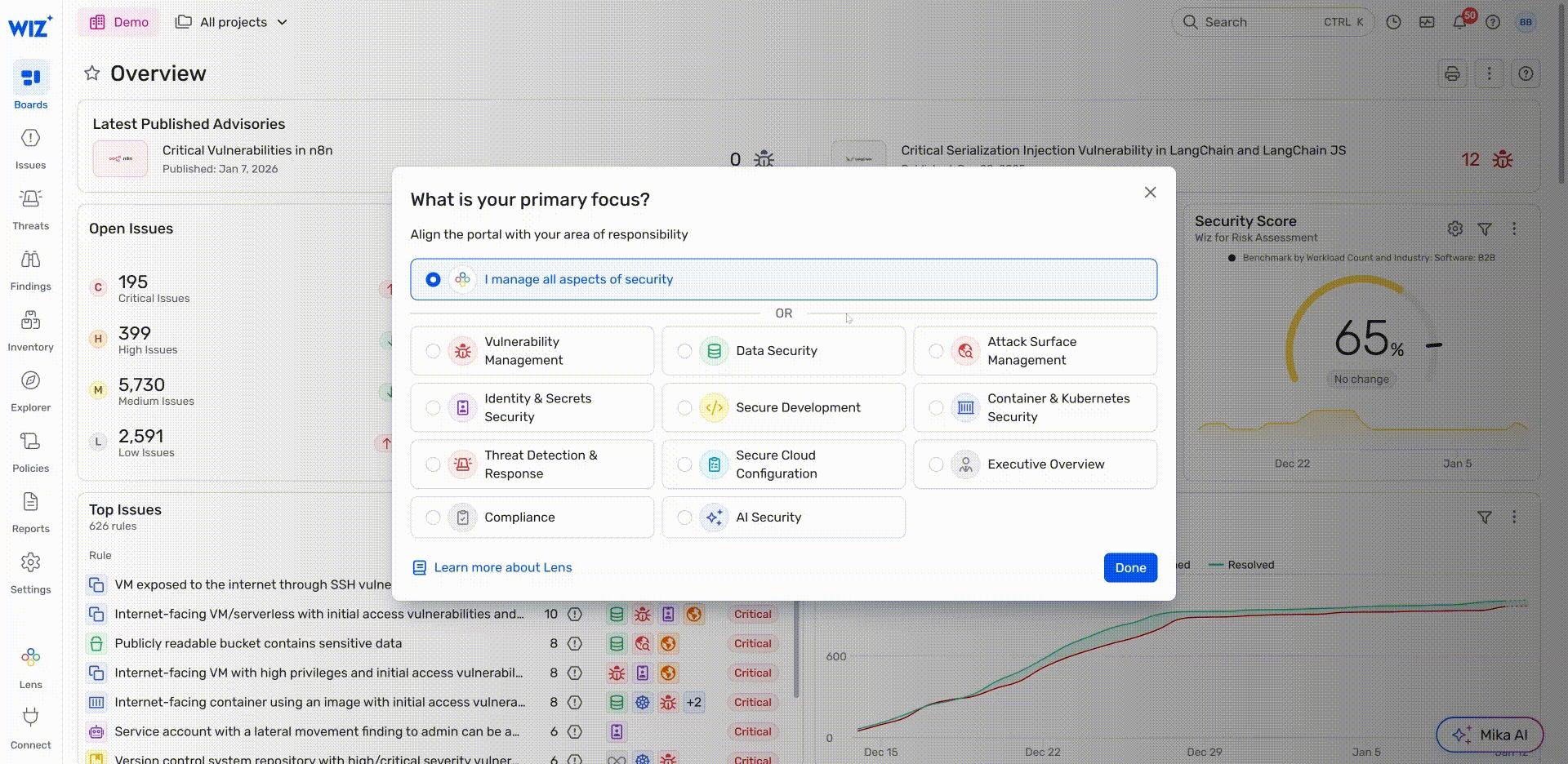Click the Demo tenant button

(119, 22)
